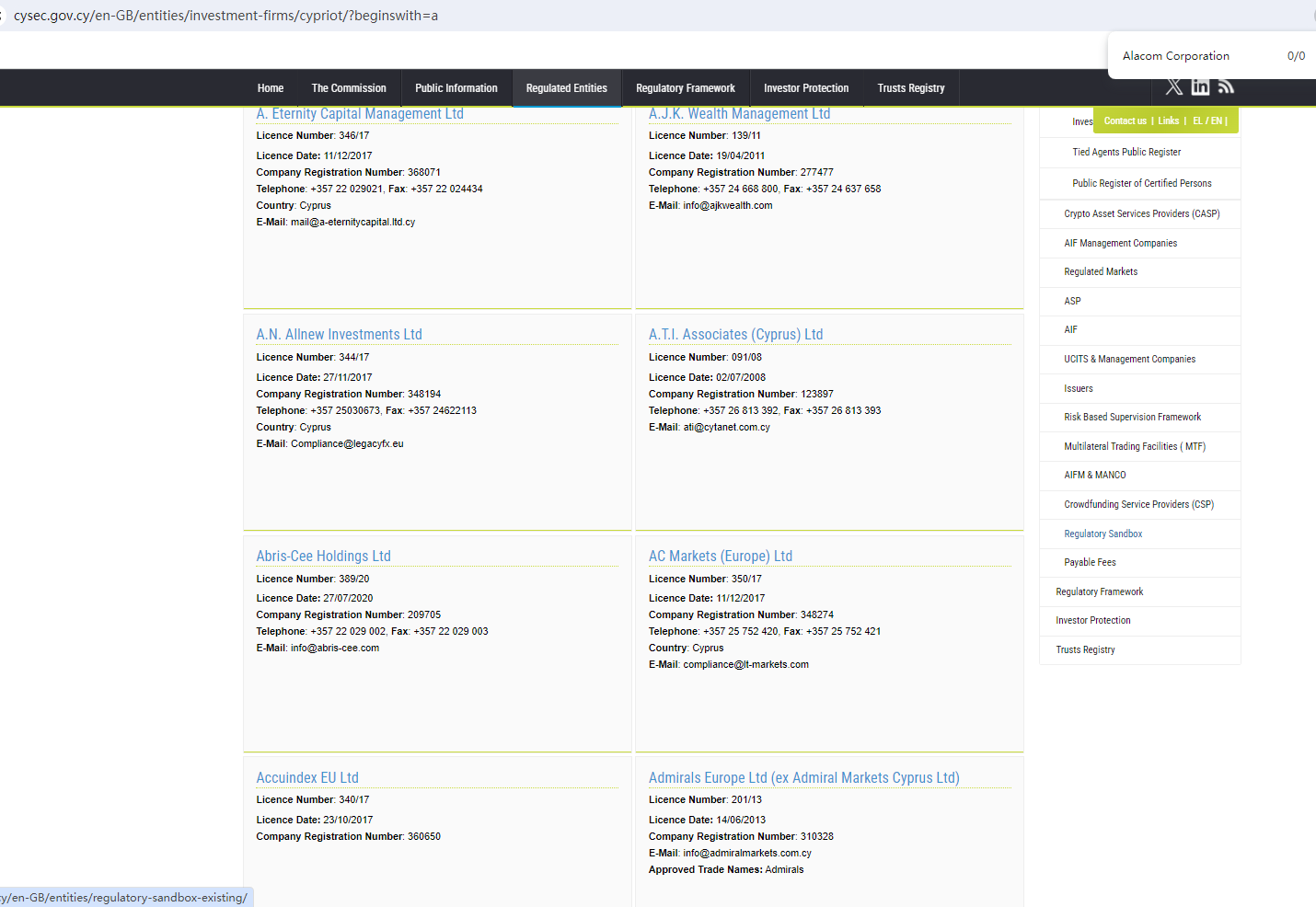Open the X (Twitter) social icon

1173,86
